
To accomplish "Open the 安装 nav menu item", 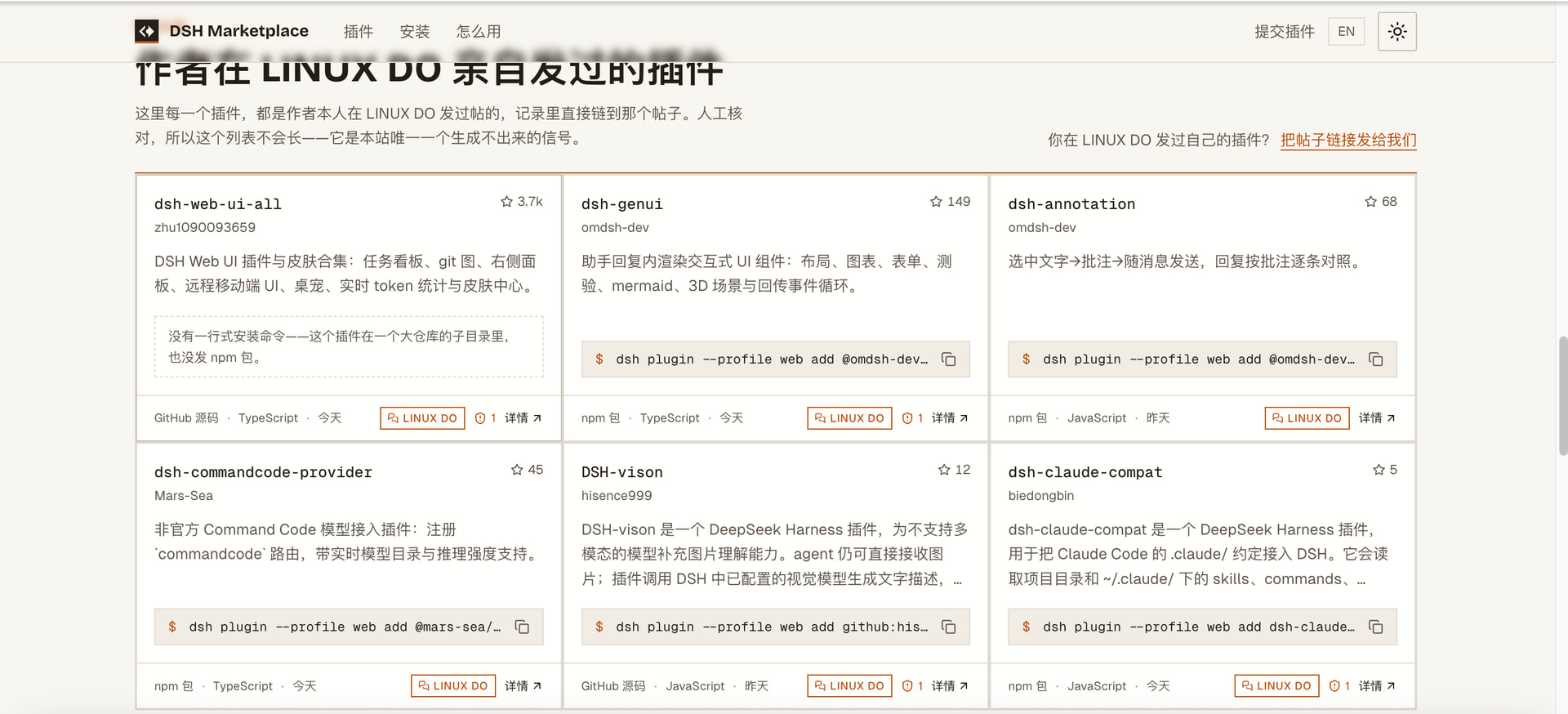I will point(415,32).
